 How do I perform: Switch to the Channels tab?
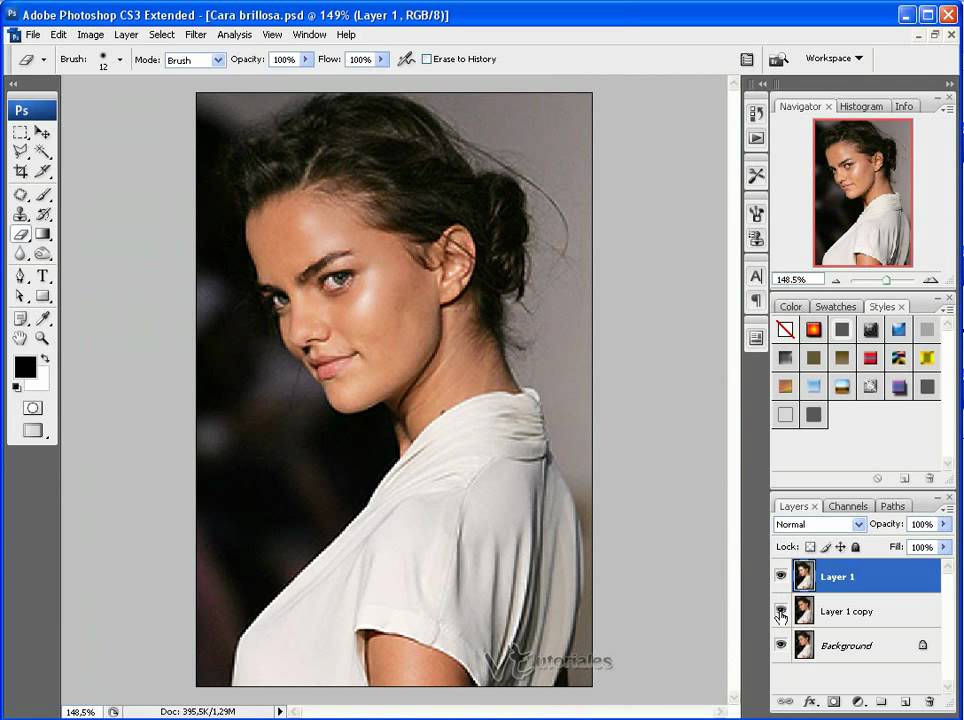coord(848,506)
